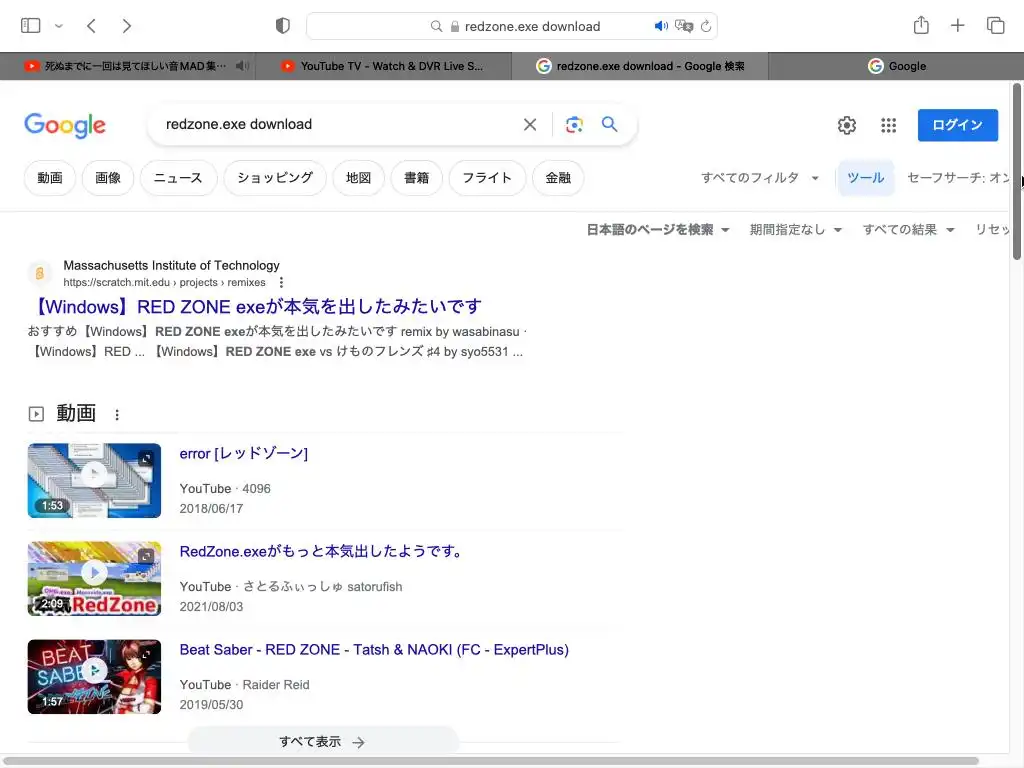The height and width of the screenshot is (768, 1024).
Task: Play the RedZone.exe 2:09 video thumbnail
Action: [x=94, y=579]
